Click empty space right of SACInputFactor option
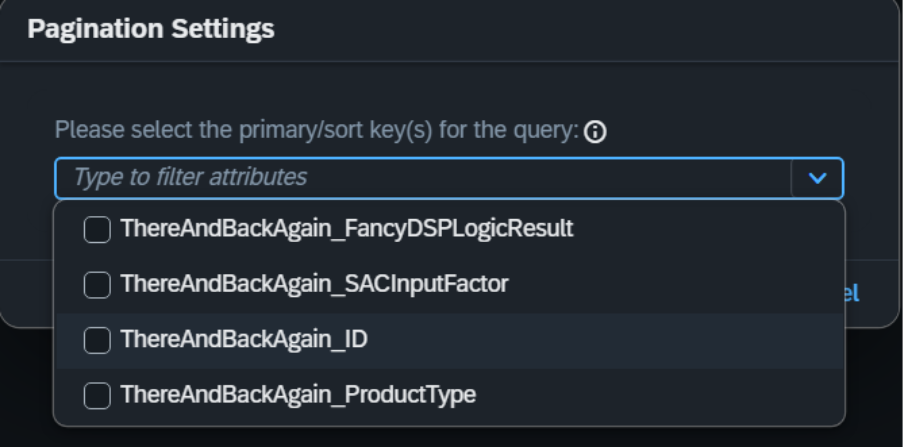The width and height of the screenshot is (903, 447). click(x=674, y=285)
